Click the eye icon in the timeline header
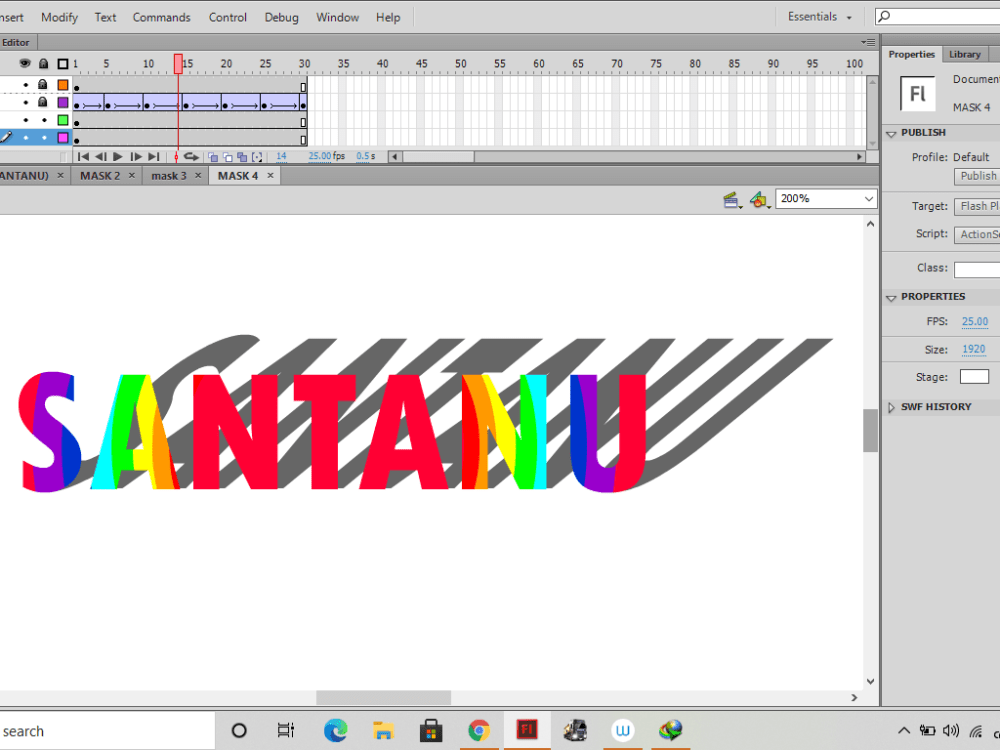 pyautogui.click(x=25, y=63)
